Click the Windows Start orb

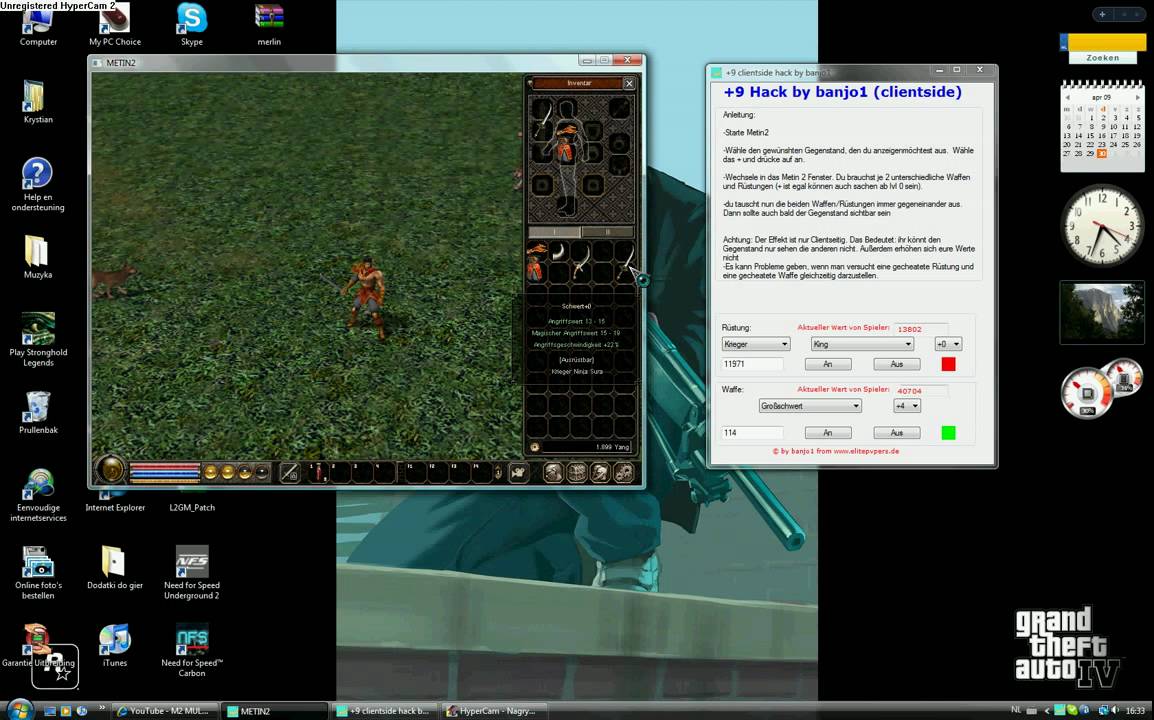20,710
